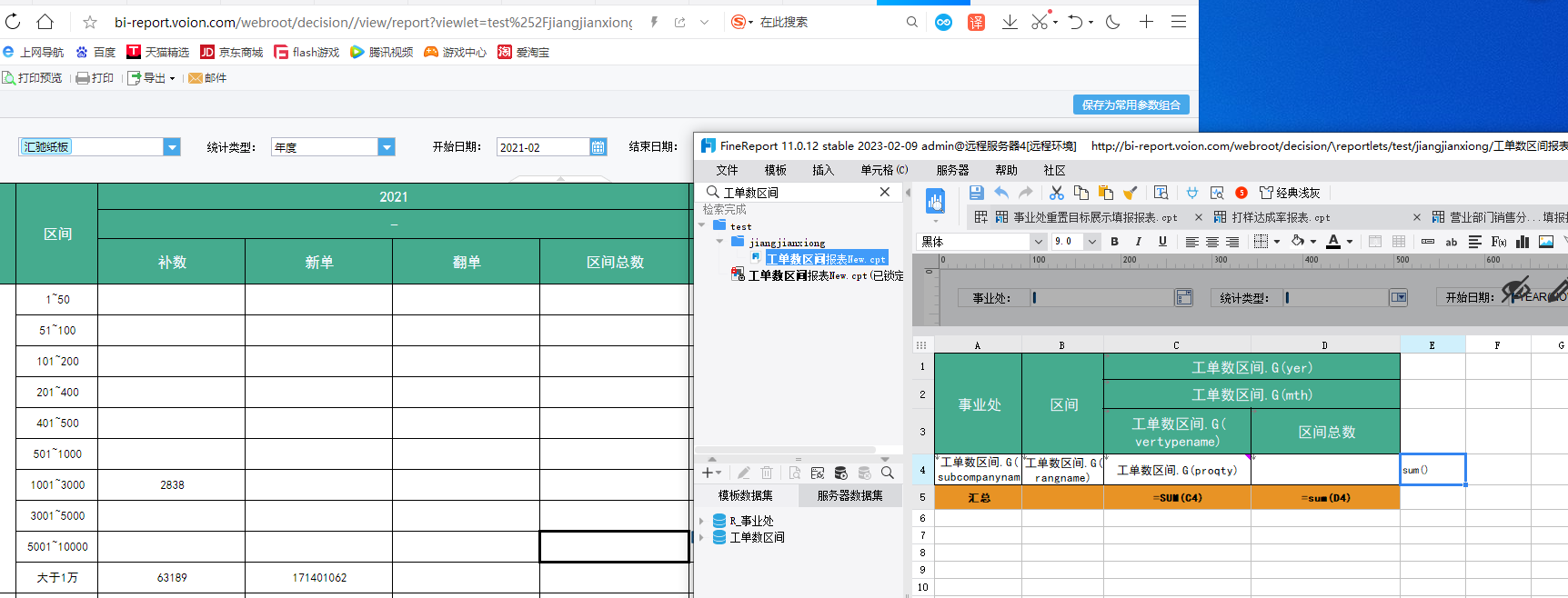Undo last action in FineReport

(1001, 192)
